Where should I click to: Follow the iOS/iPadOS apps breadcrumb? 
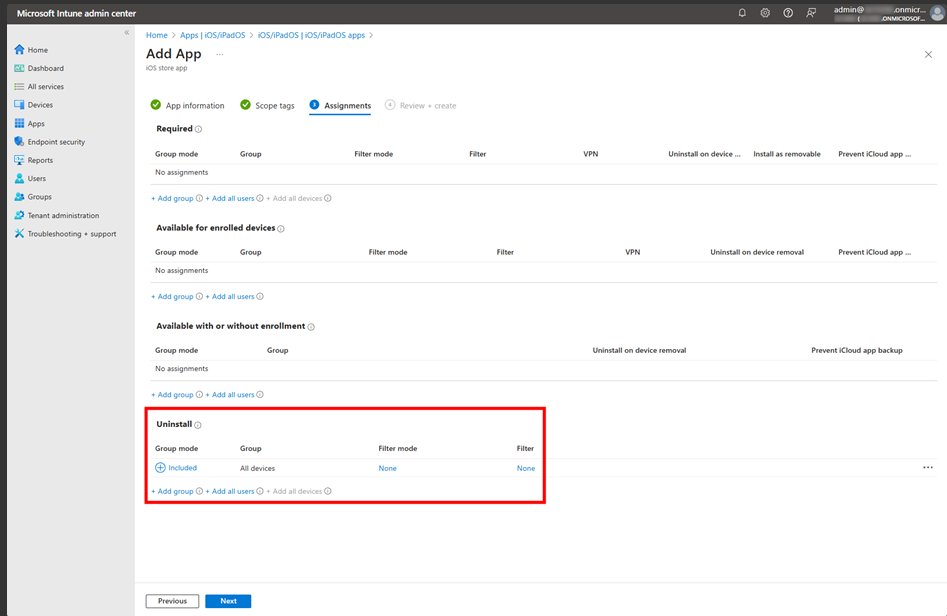tap(311, 35)
